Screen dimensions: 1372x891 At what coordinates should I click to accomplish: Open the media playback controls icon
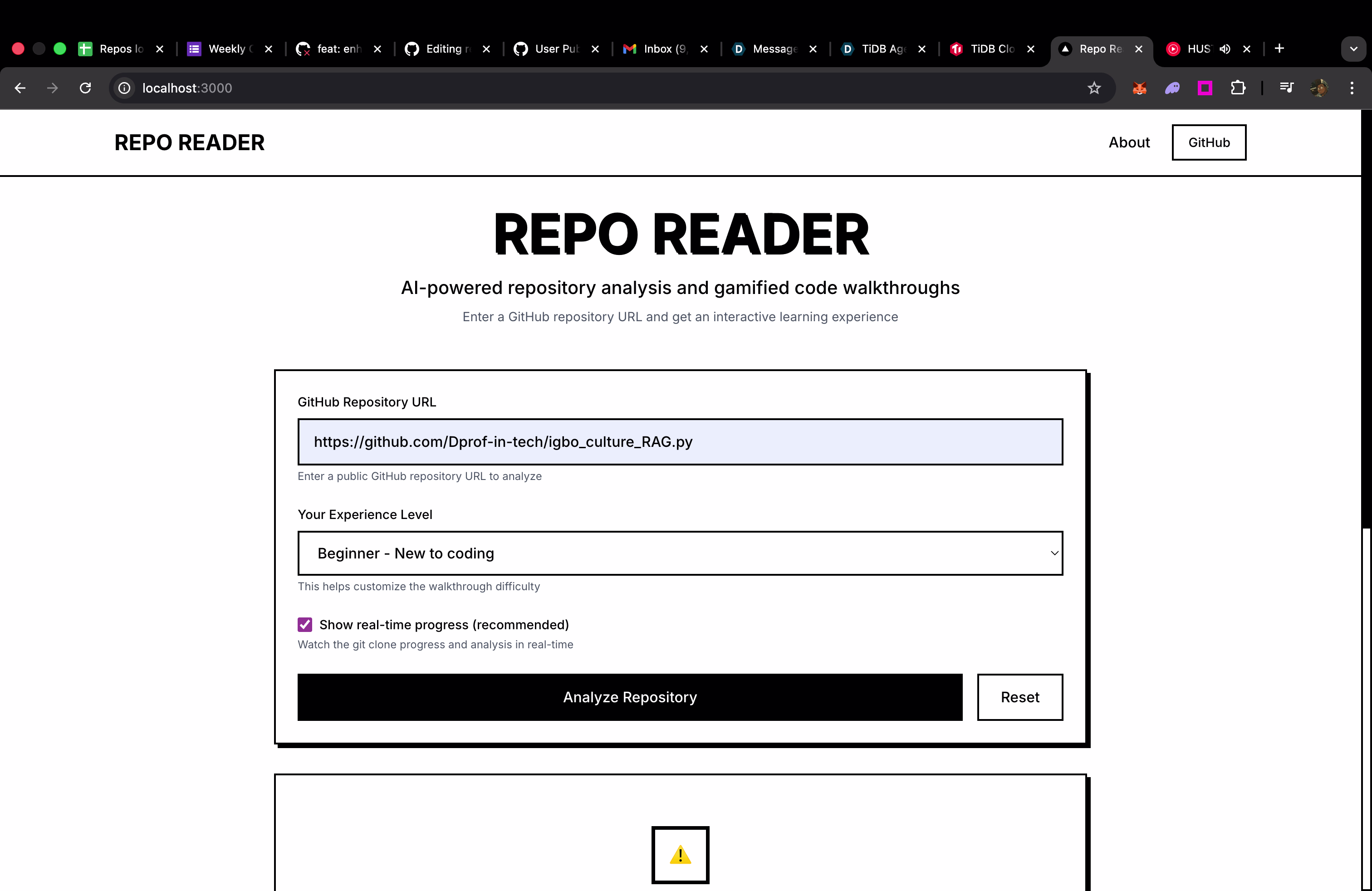click(1286, 88)
